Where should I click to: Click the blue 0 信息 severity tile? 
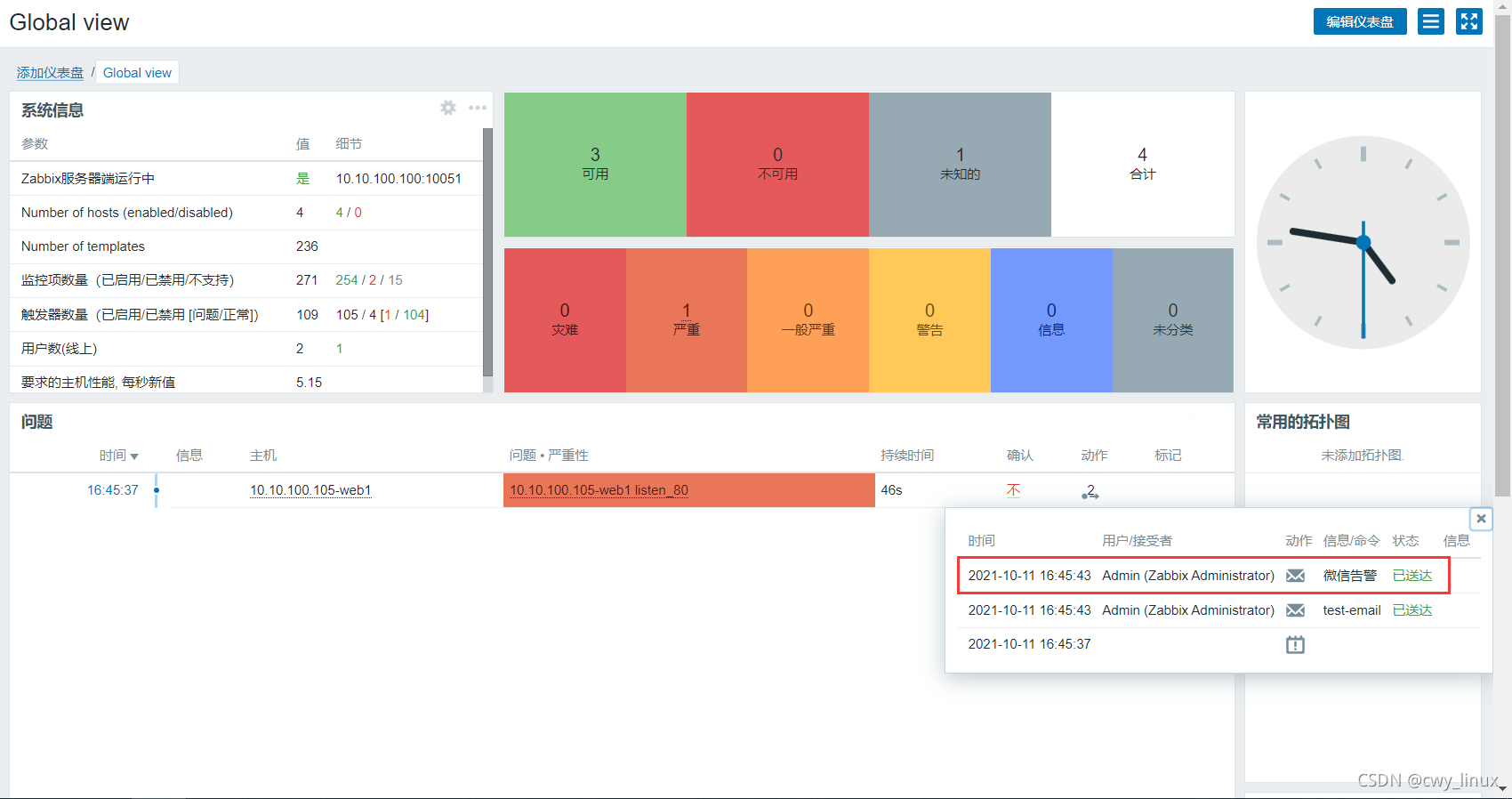click(x=1051, y=320)
